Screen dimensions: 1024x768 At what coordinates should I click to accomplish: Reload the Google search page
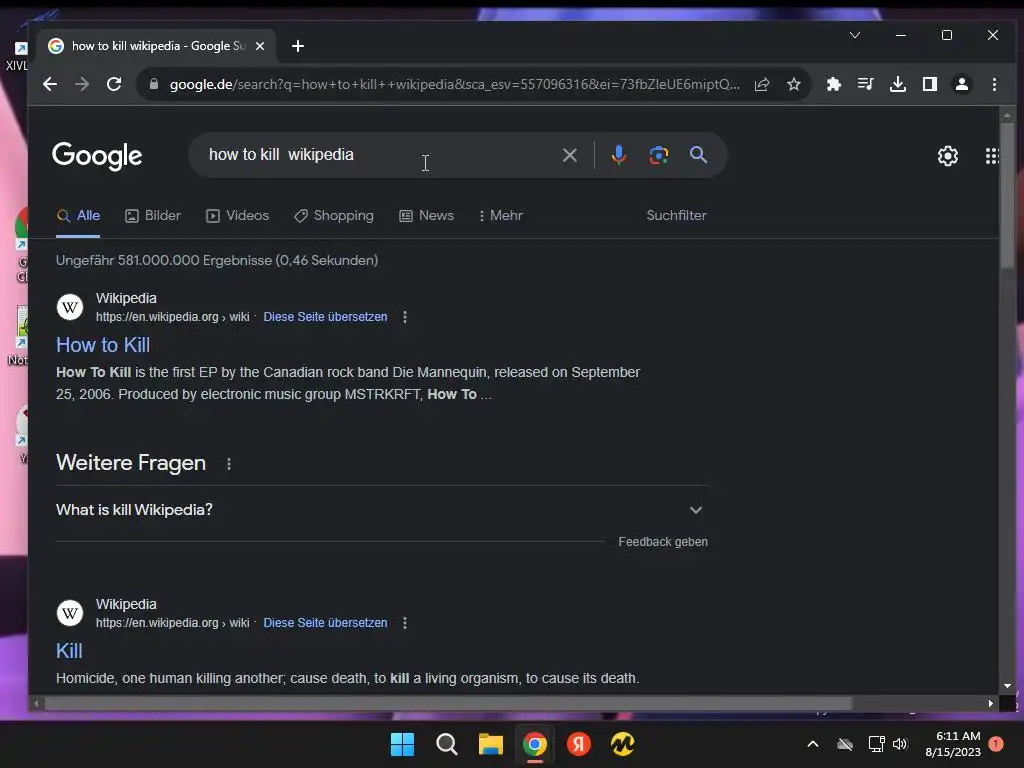click(114, 84)
